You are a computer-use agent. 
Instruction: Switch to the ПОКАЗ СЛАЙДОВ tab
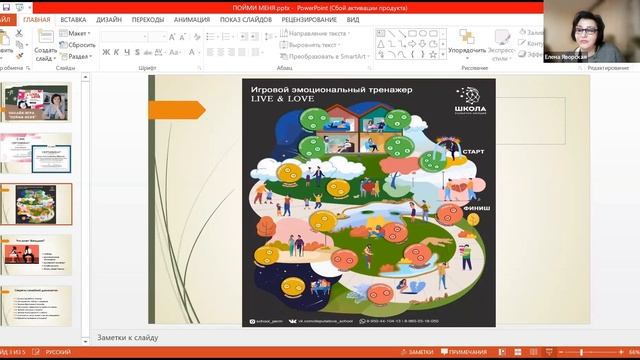(246, 20)
